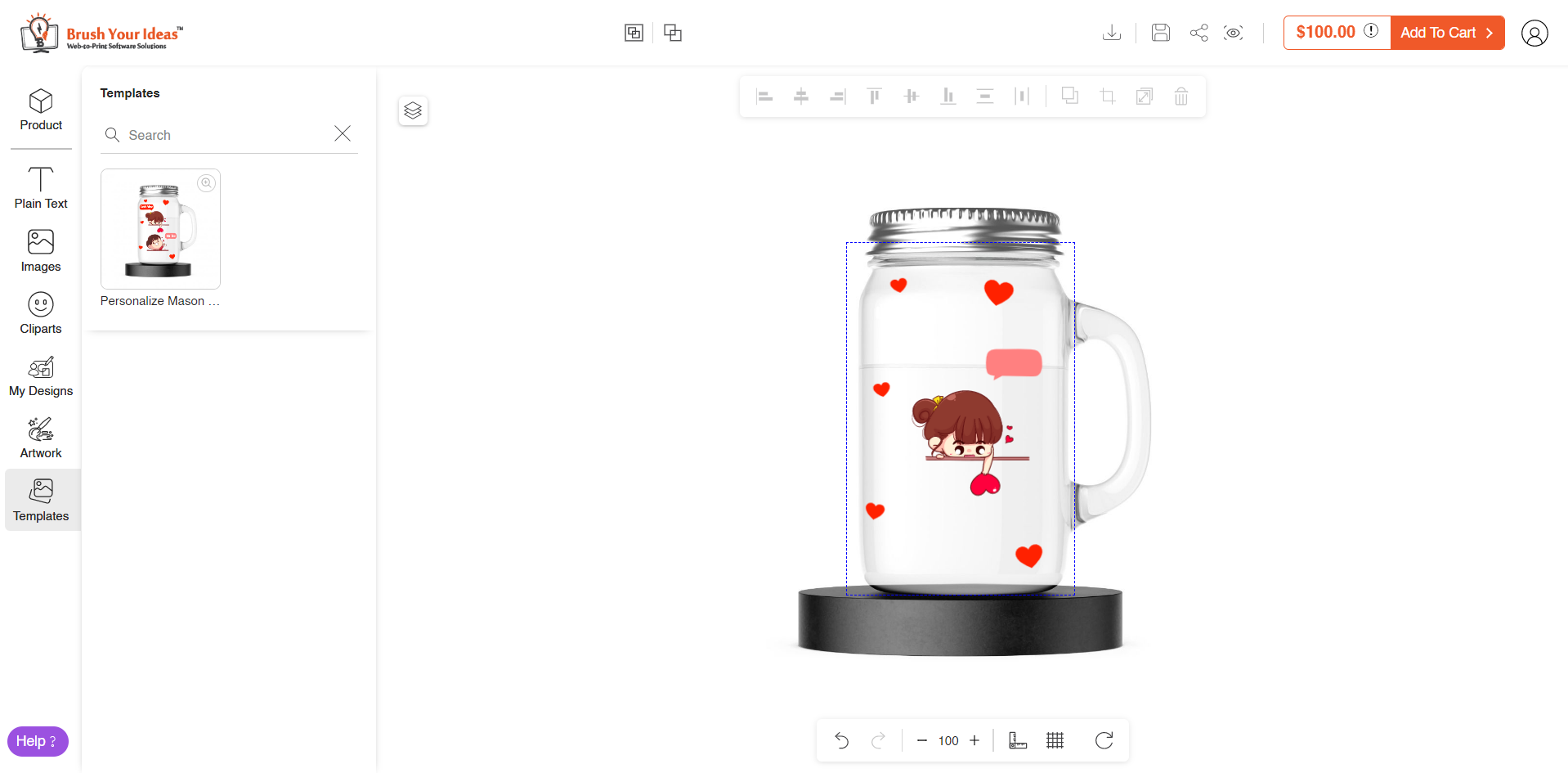This screenshot has width=1568, height=773.
Task: Undo the last action
Action: click(841, 740)
